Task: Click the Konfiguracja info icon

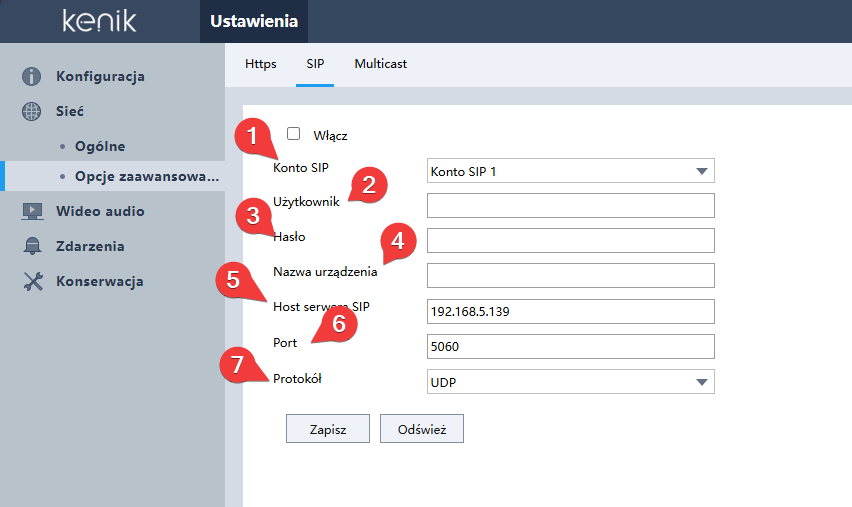Action: click(x=32, y=76)
